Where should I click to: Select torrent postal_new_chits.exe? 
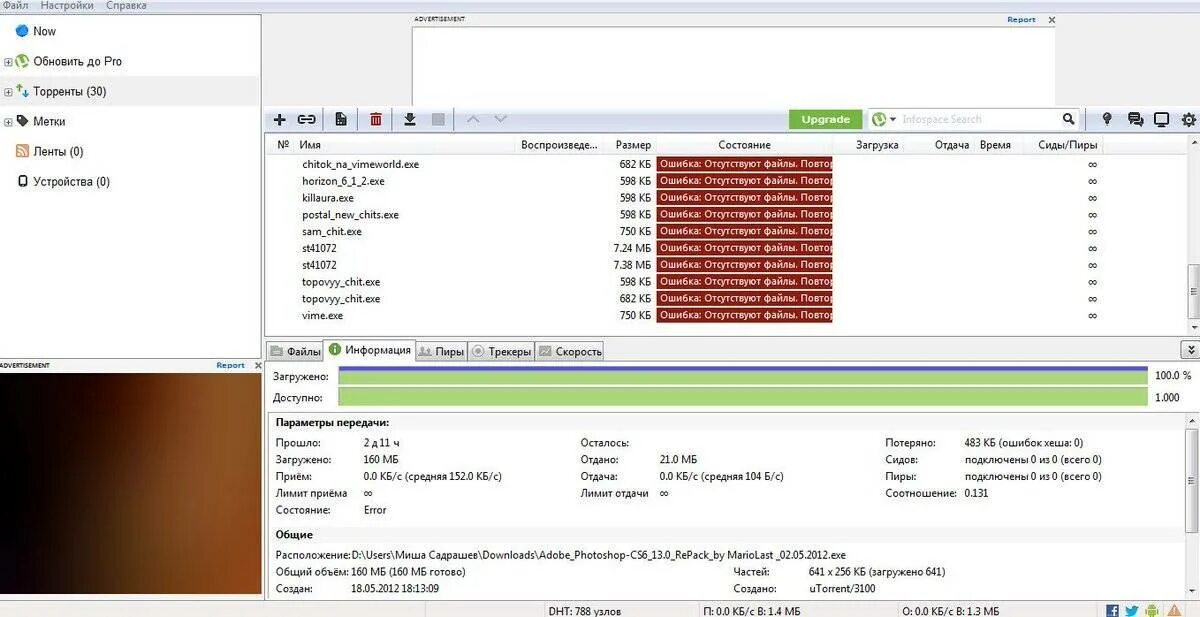350,215
